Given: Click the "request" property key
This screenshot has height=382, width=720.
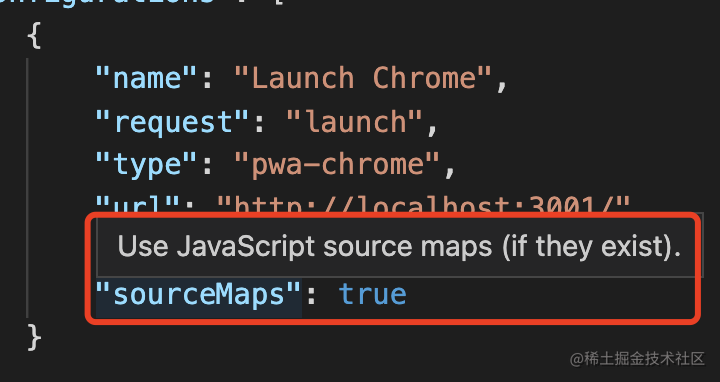Looking at the screenshot, I should click(x=173, y=122).
